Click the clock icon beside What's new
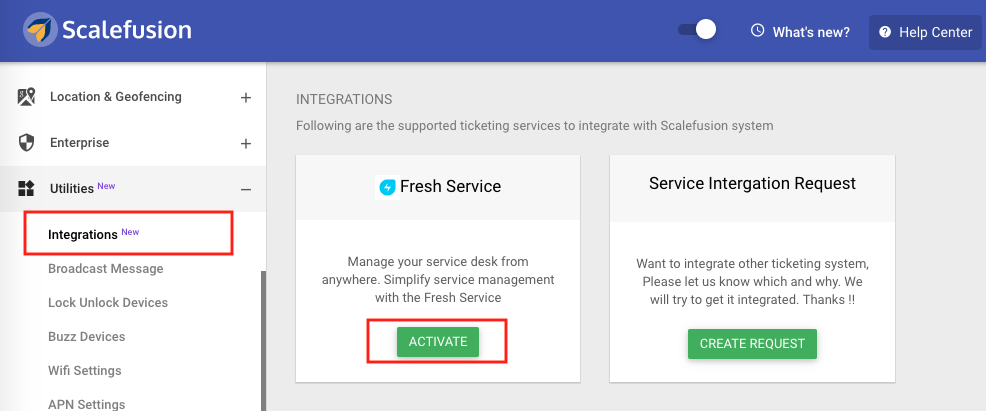986x411 pixels. pos(758,30)
